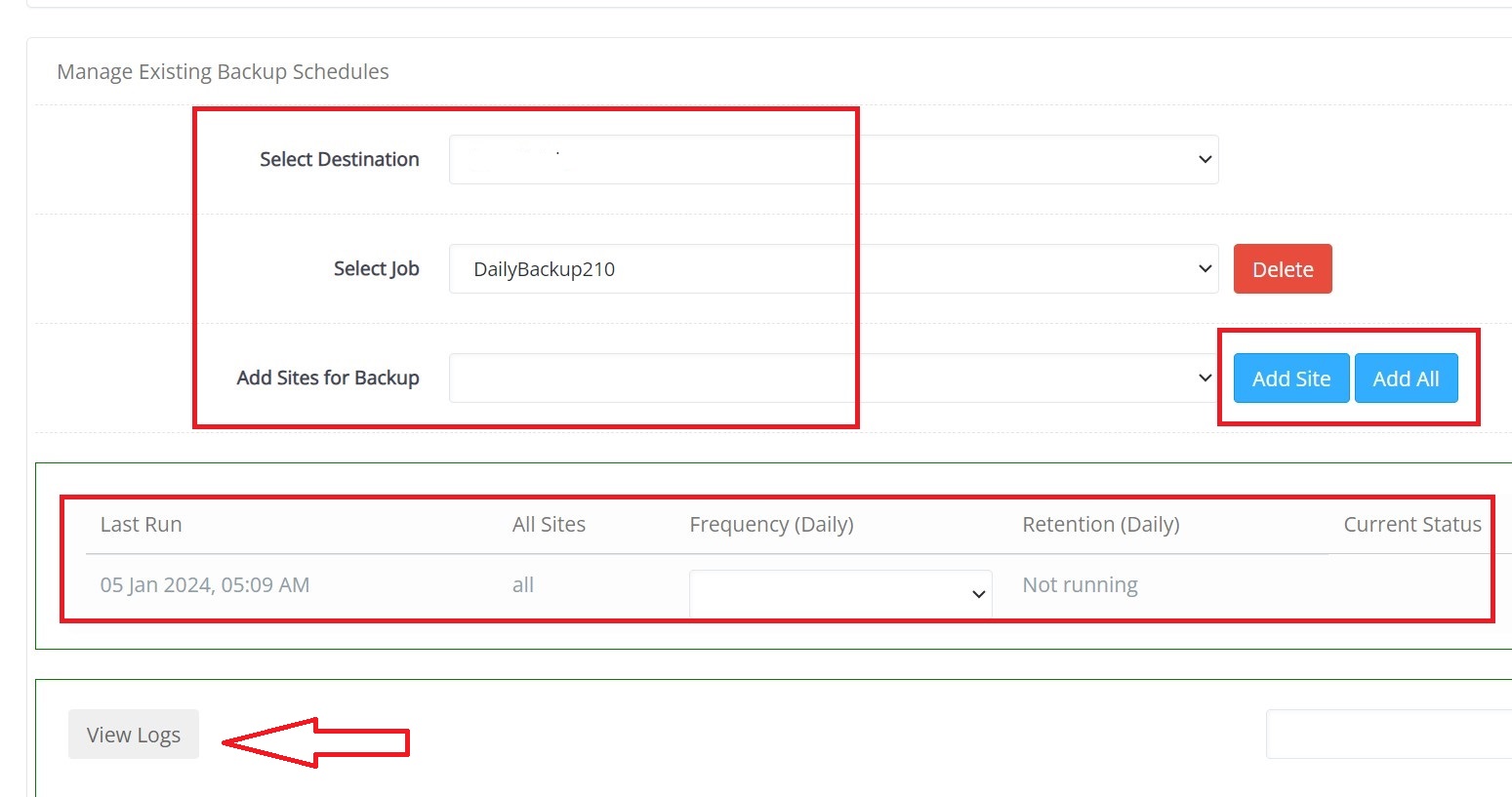Click the Manage Existing Backup Schedules heading
The height and width of the screenshot is (797, 1512).
pyautogui.click(x=224, y=71)
